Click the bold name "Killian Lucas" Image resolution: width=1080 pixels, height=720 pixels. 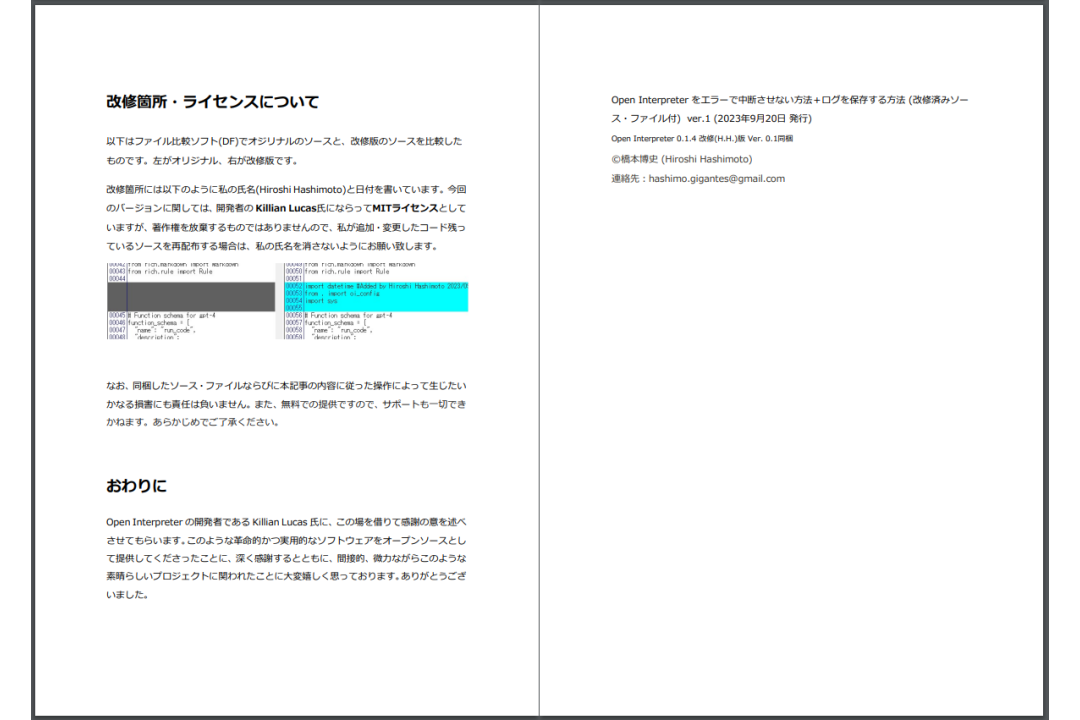(286, 208)
